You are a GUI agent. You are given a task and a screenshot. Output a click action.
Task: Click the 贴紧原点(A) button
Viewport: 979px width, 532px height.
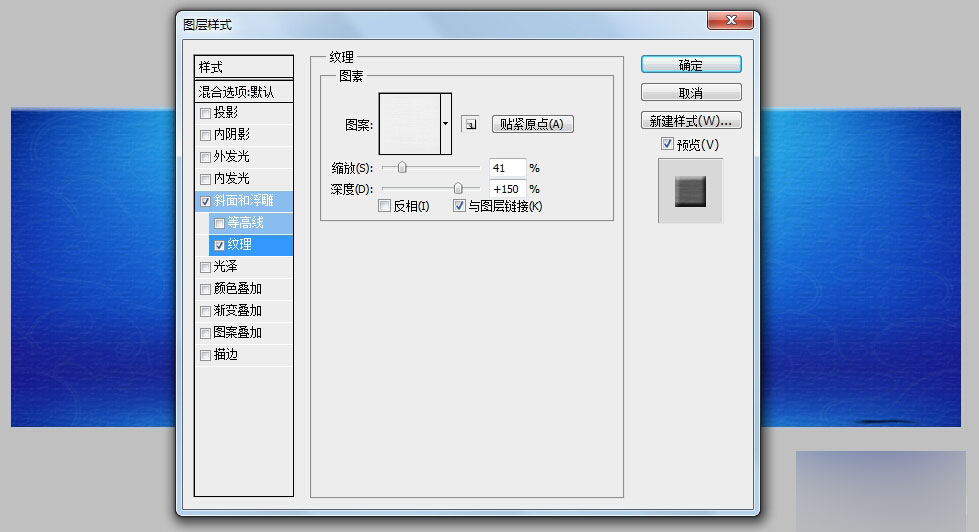point(533,124)
